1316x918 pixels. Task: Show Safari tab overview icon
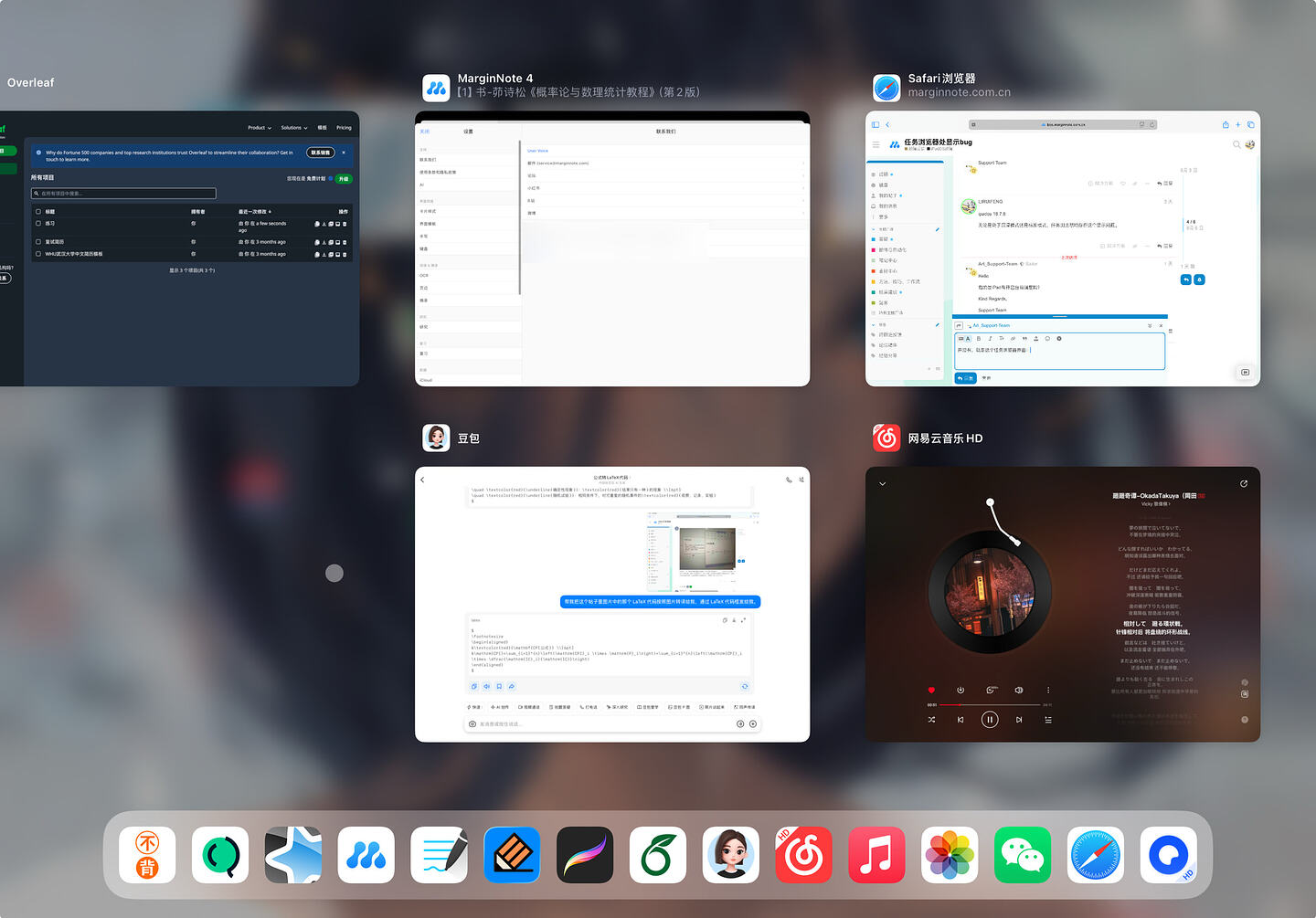coord(1250,124)
